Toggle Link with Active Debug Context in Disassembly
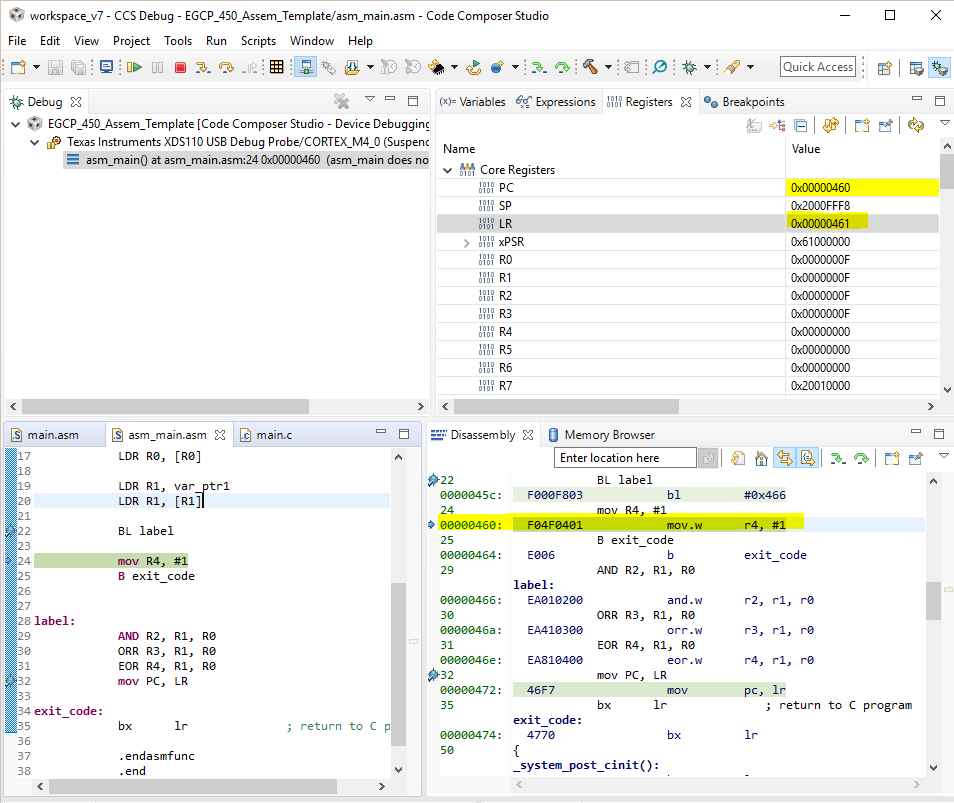Screen dimensions: 954x803 785,458
